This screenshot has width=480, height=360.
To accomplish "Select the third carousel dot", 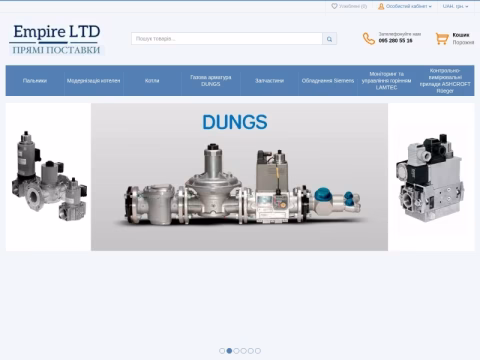I will point(236,351).
